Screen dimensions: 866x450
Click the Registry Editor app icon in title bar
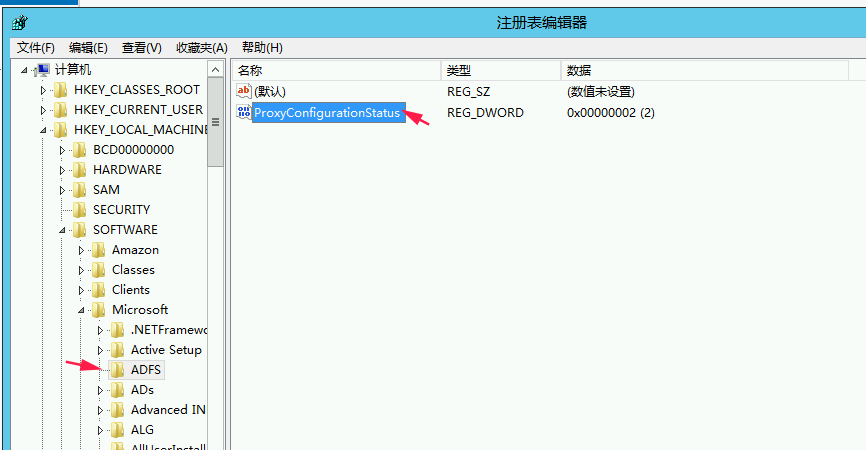coord(20,23)
